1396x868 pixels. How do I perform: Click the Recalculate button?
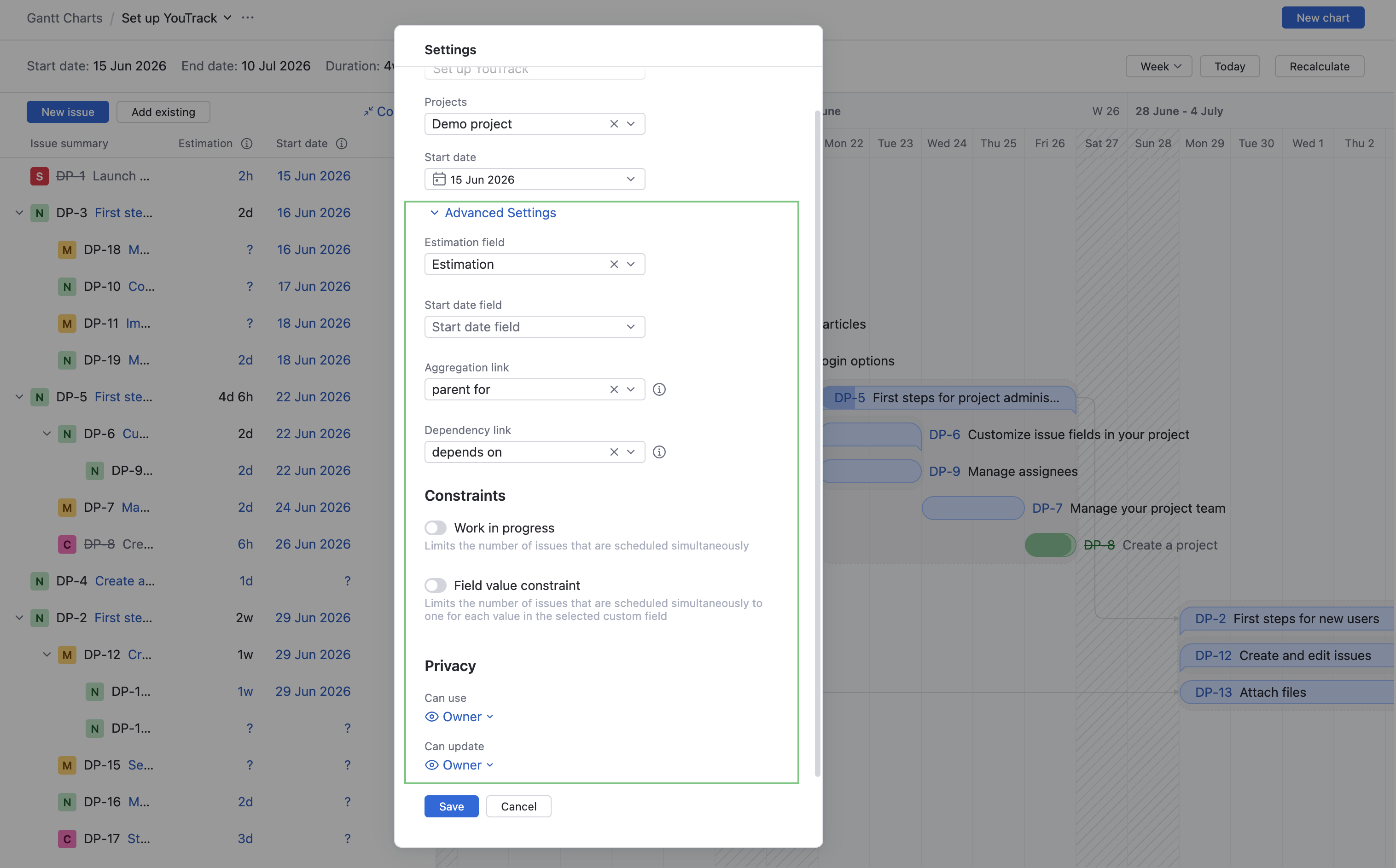(1320, 67)
